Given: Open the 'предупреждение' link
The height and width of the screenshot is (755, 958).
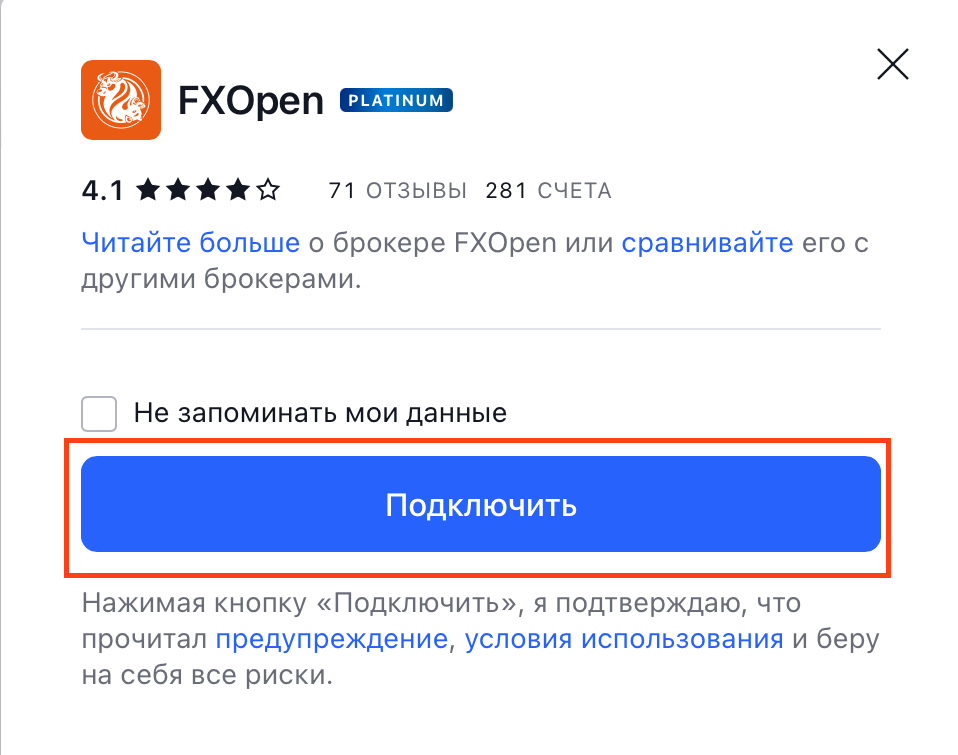Looking at the screenshot, I should (332, 640).
